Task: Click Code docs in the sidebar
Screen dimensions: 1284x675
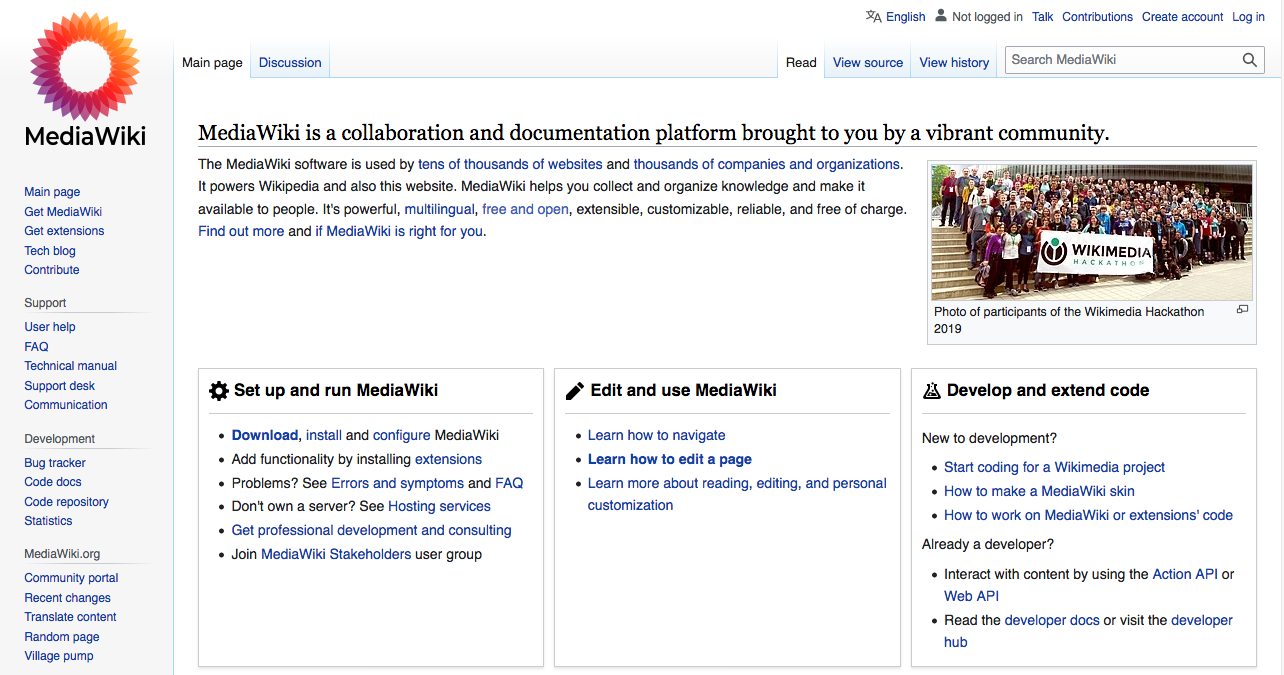Action: pos(53,482)
